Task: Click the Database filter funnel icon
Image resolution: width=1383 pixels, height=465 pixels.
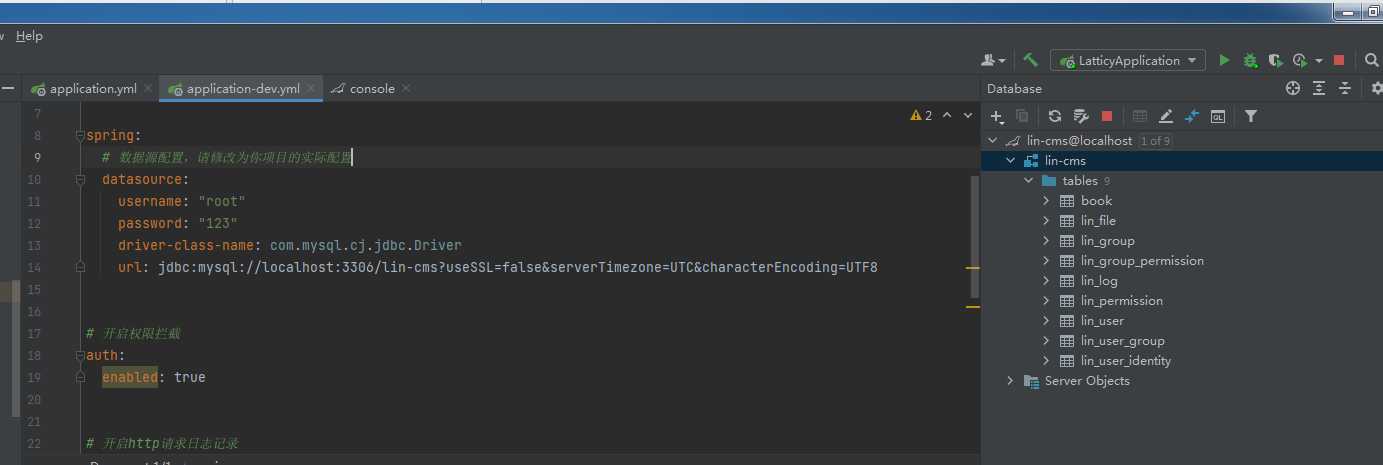Action: click(x=1250, y=116)
